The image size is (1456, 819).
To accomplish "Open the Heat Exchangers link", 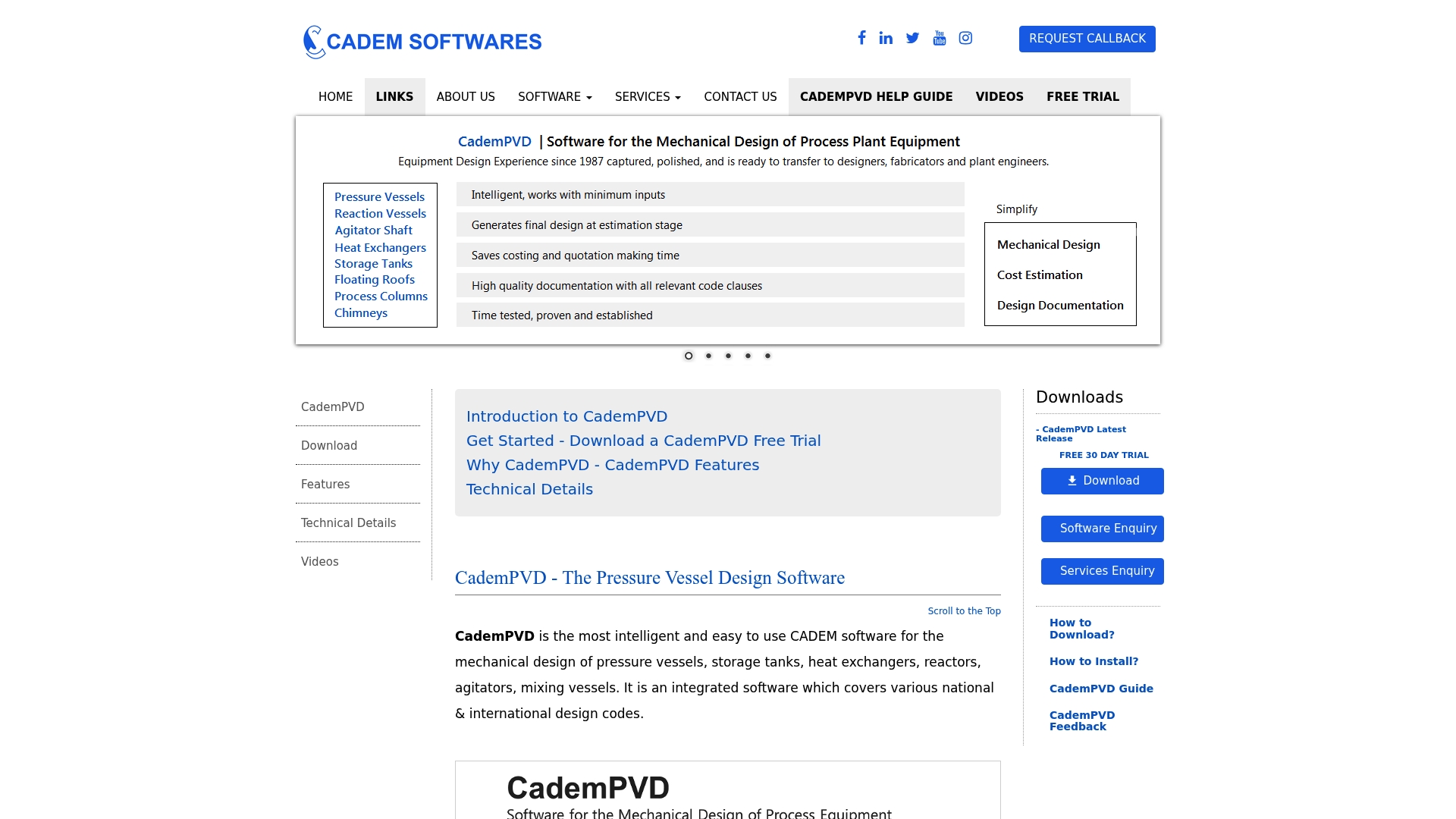I will pos(380,248).
